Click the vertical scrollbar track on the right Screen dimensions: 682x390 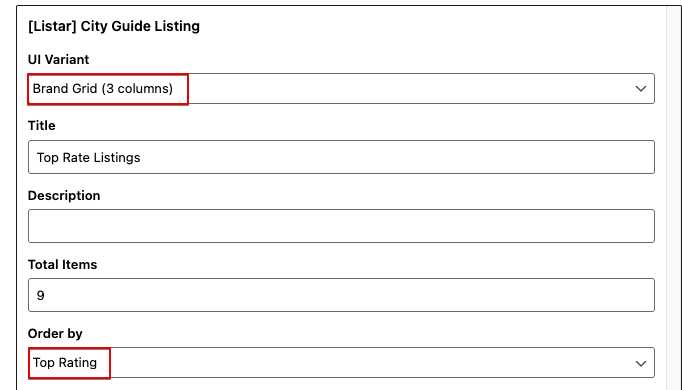click(674, 198)
